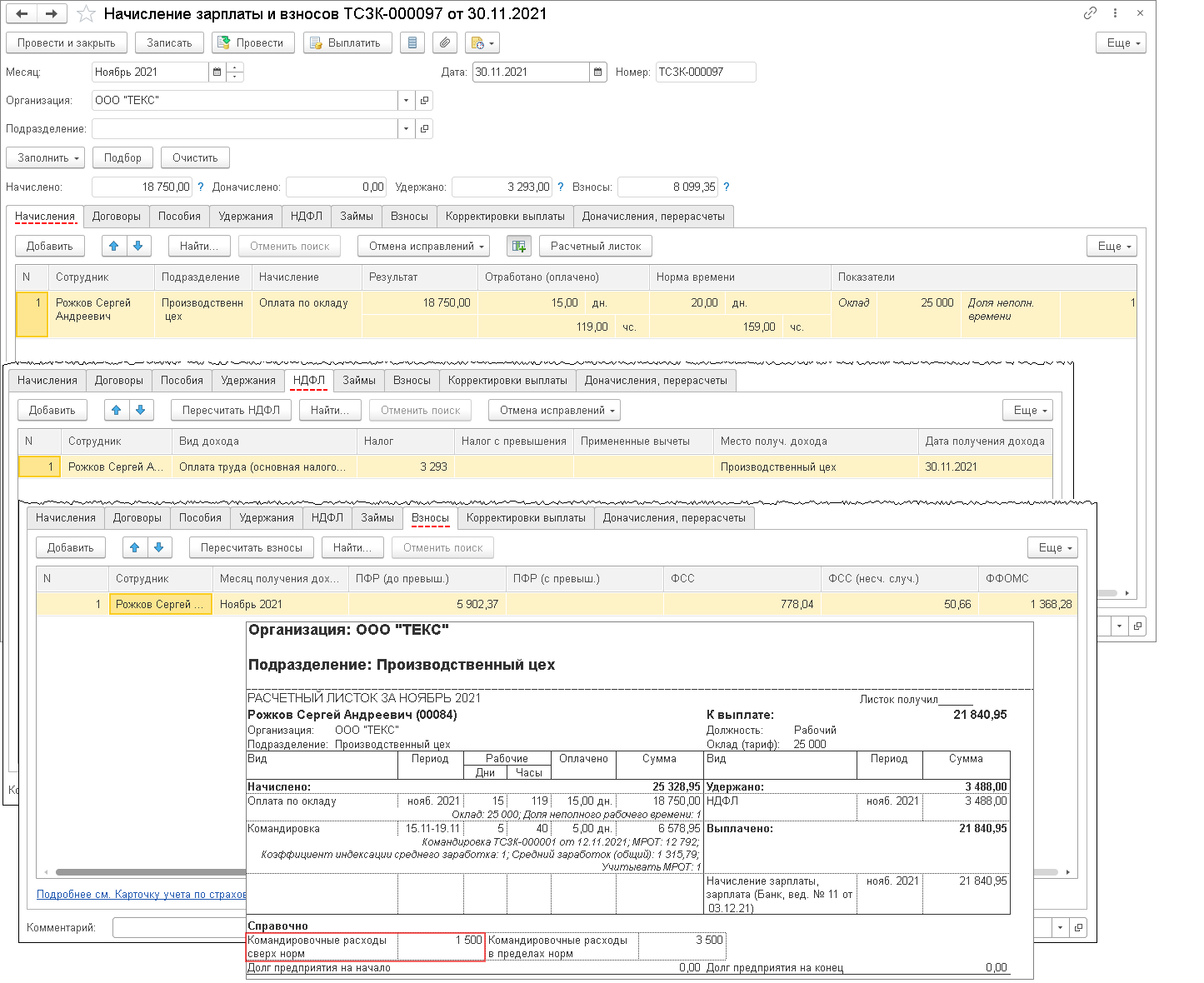
Task: Click the green table icon beside Расчетный листок
Action: (519, 246)
